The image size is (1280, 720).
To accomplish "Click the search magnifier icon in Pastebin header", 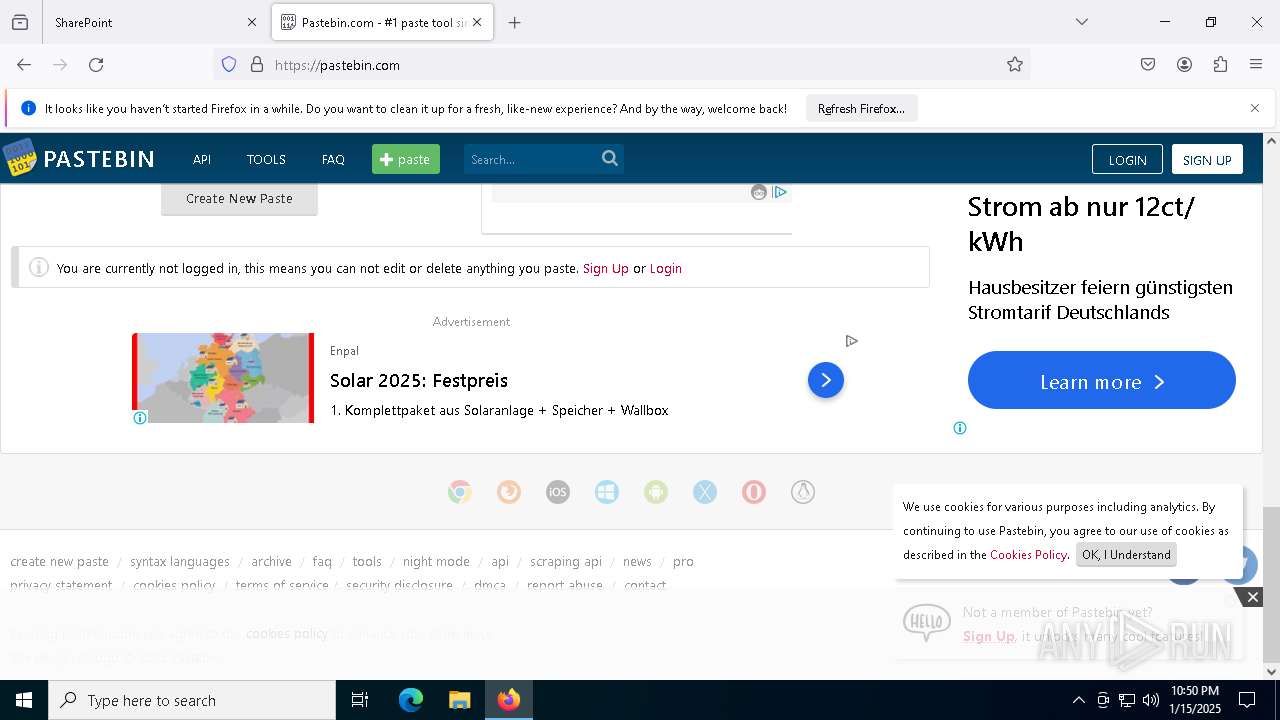I will pos(609,158).
